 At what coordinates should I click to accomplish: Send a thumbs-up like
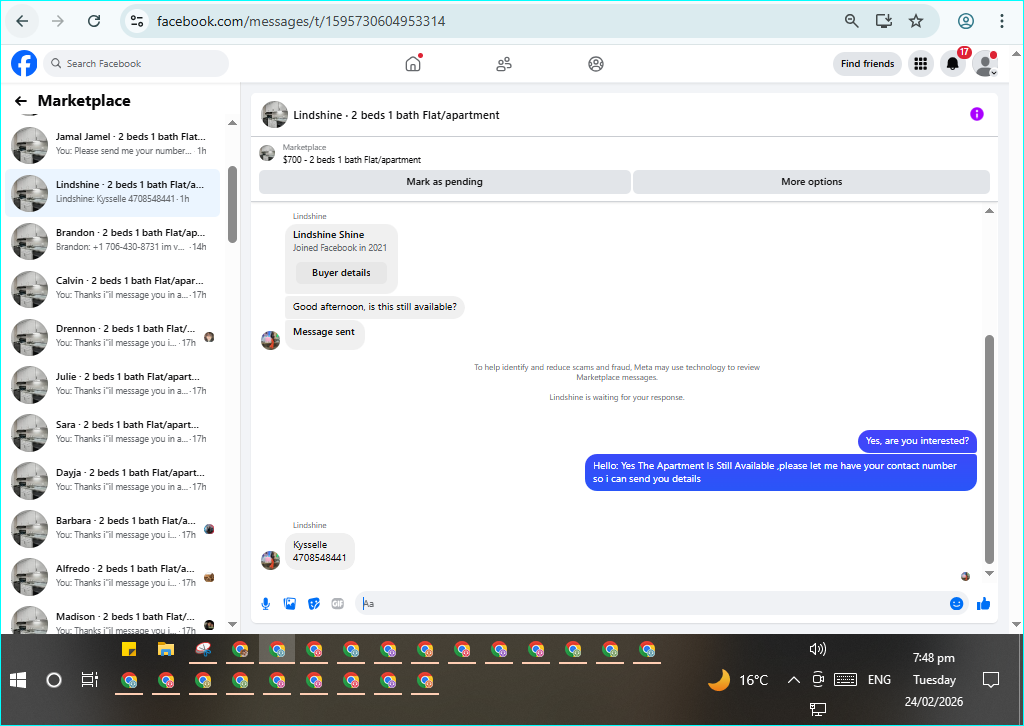point(984,604)
